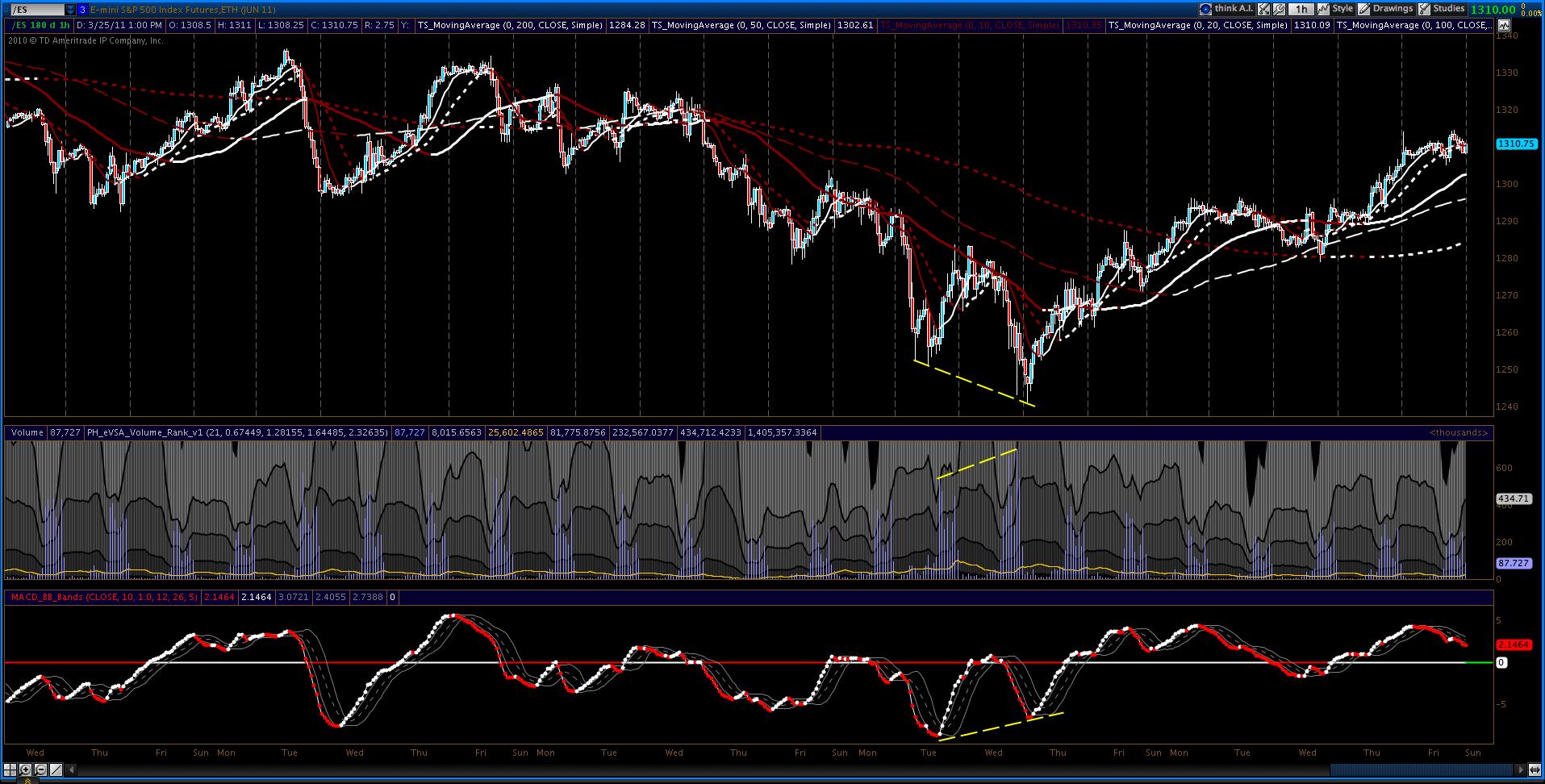Expand the bottom panel chevron
Screen dimensions: 1545x784
pos(28,780)
